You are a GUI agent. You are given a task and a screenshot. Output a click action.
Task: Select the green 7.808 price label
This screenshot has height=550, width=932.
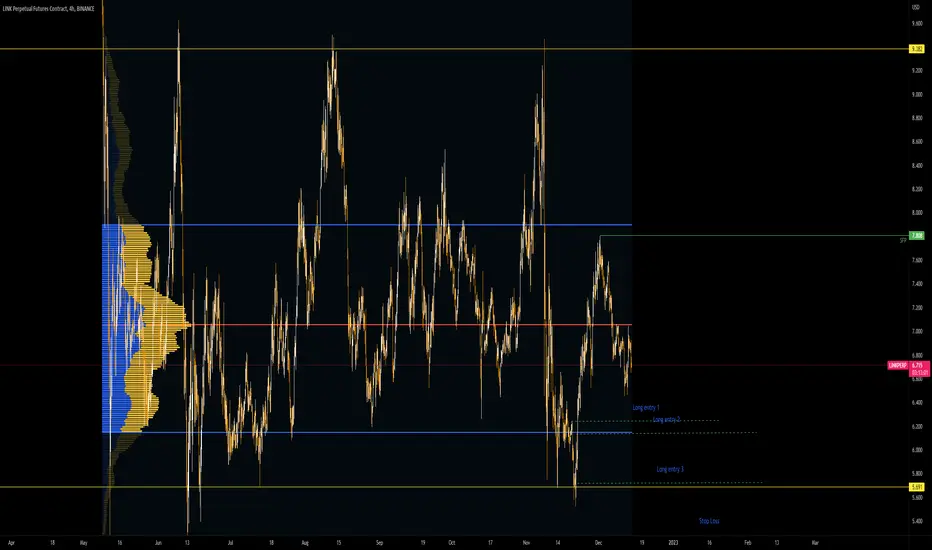(x=917, y=236)
